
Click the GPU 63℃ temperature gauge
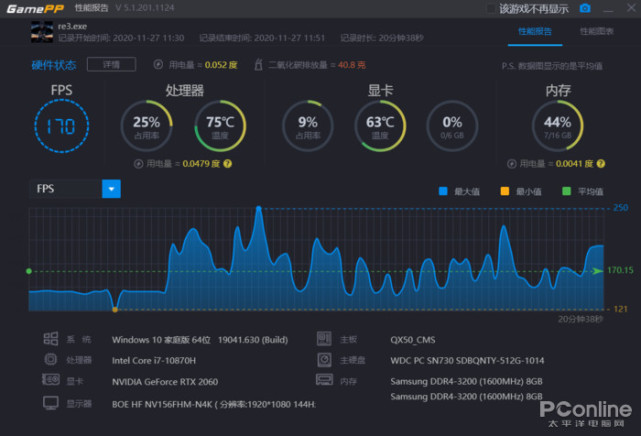coord(380,126)
